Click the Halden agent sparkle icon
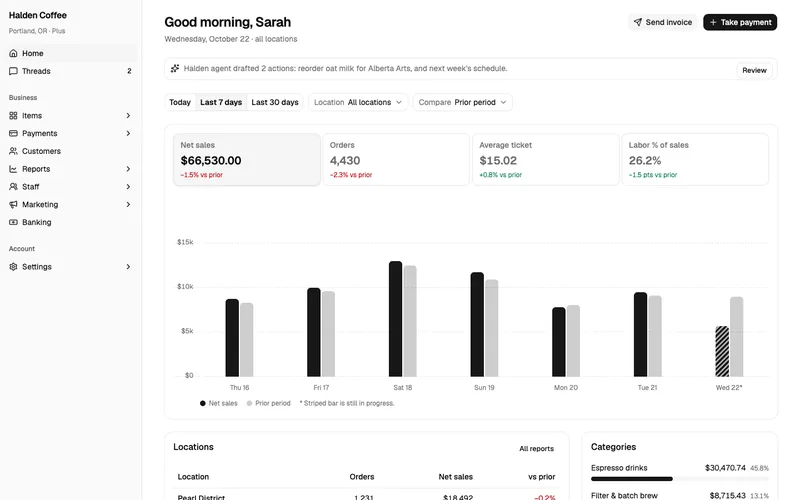The image size is (800, 500). [175, 68]
